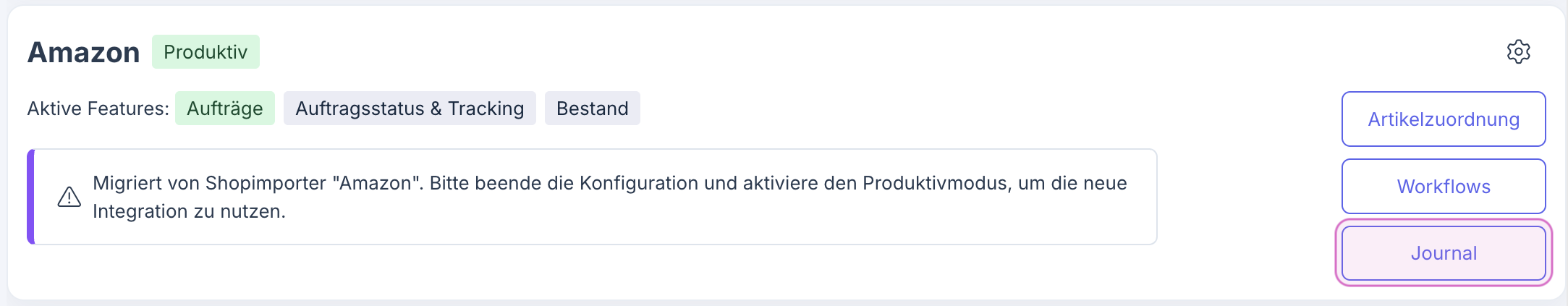
Task: Toggle the Auftragsstatus & Tracking feature tag
Action: 410,109
